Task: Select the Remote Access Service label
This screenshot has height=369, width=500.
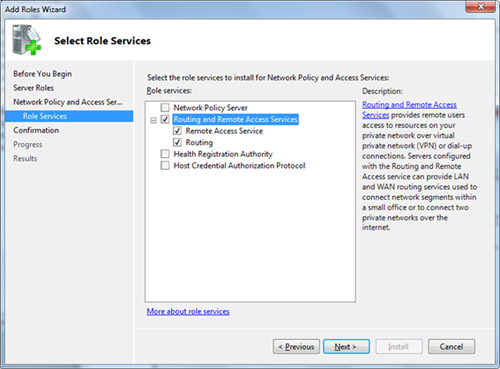Action: click(x=224, y=131)
